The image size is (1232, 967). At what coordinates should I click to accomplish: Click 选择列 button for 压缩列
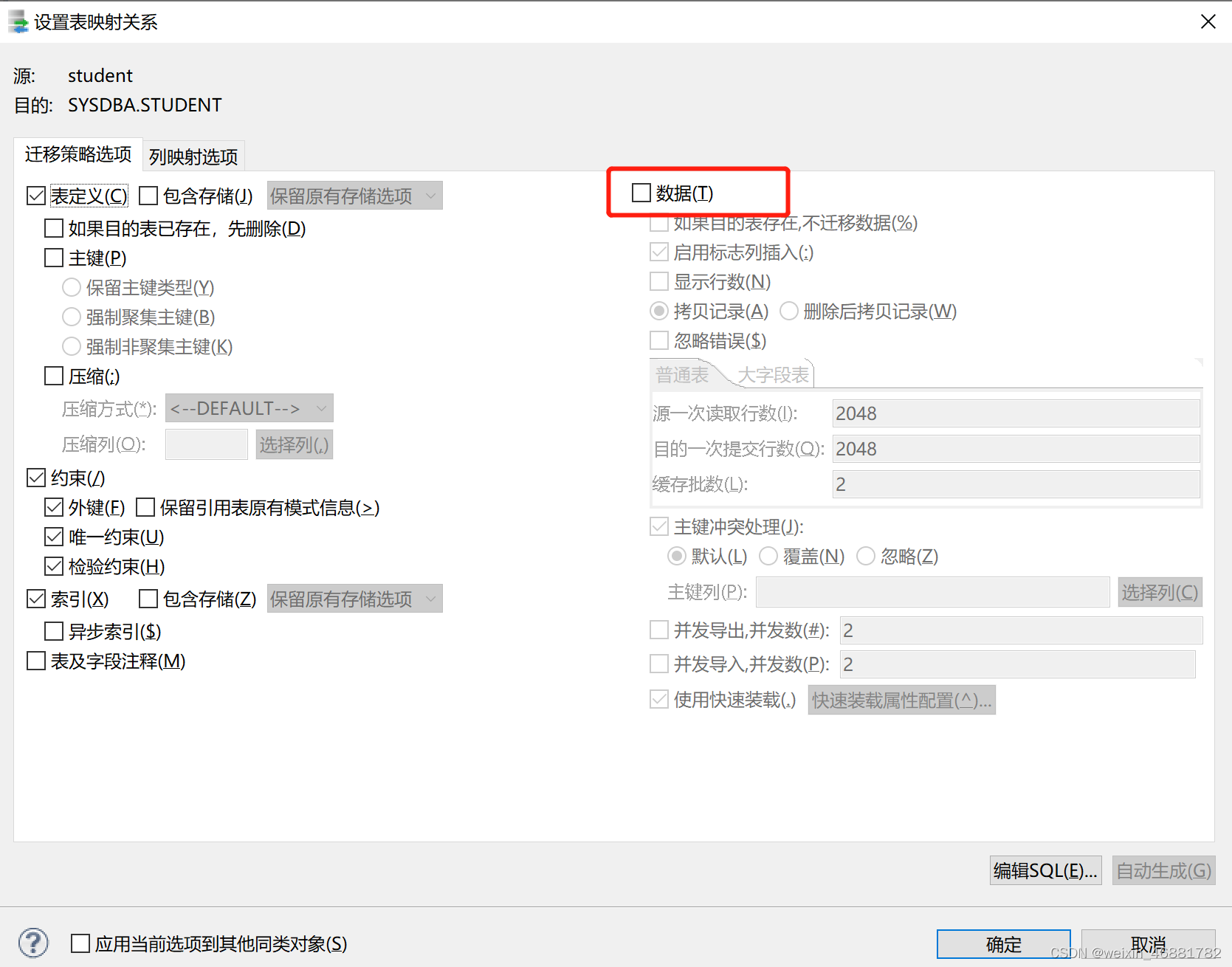click(295, 444)
